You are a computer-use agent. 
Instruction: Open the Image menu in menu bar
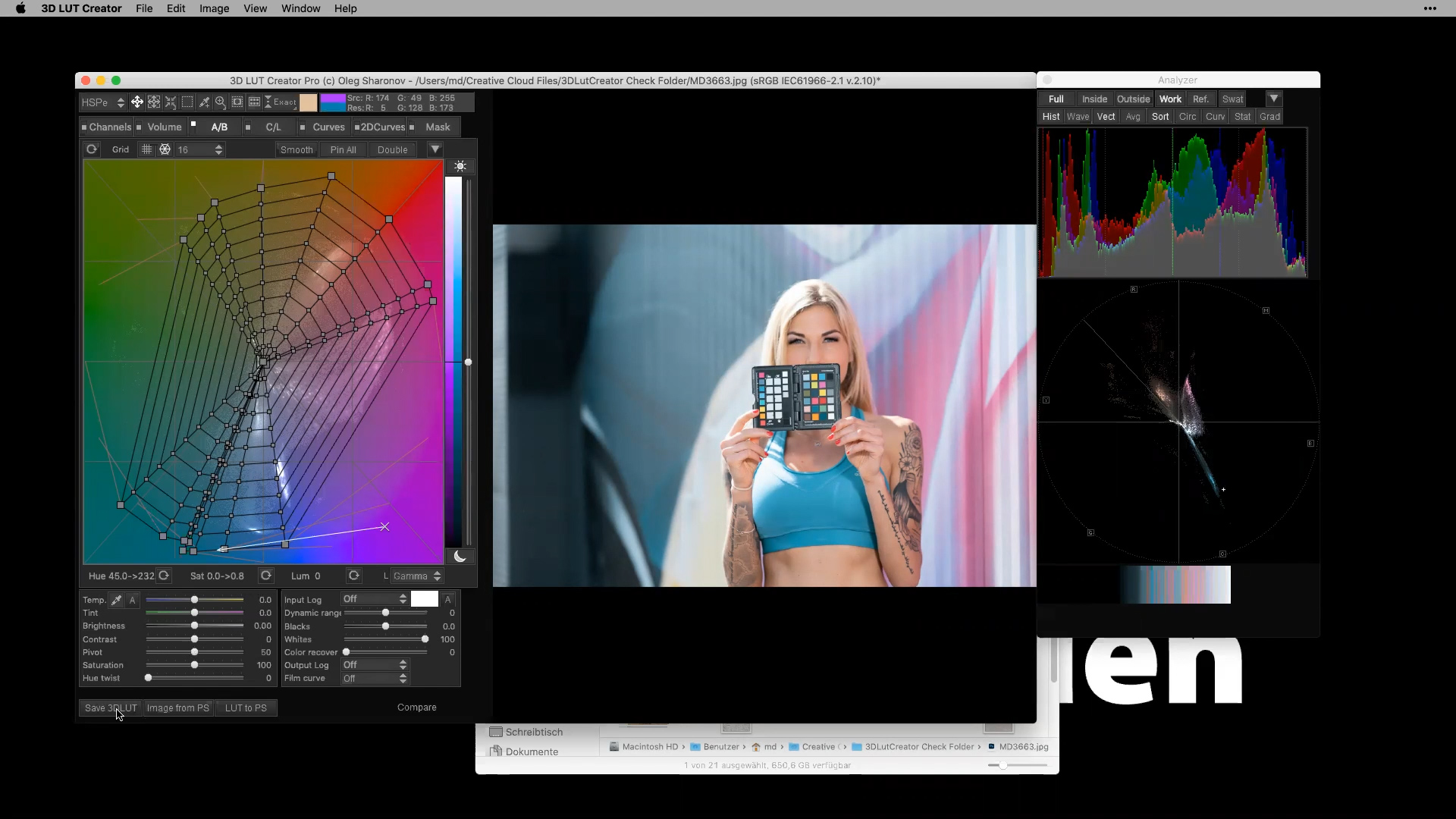[214, 8]
